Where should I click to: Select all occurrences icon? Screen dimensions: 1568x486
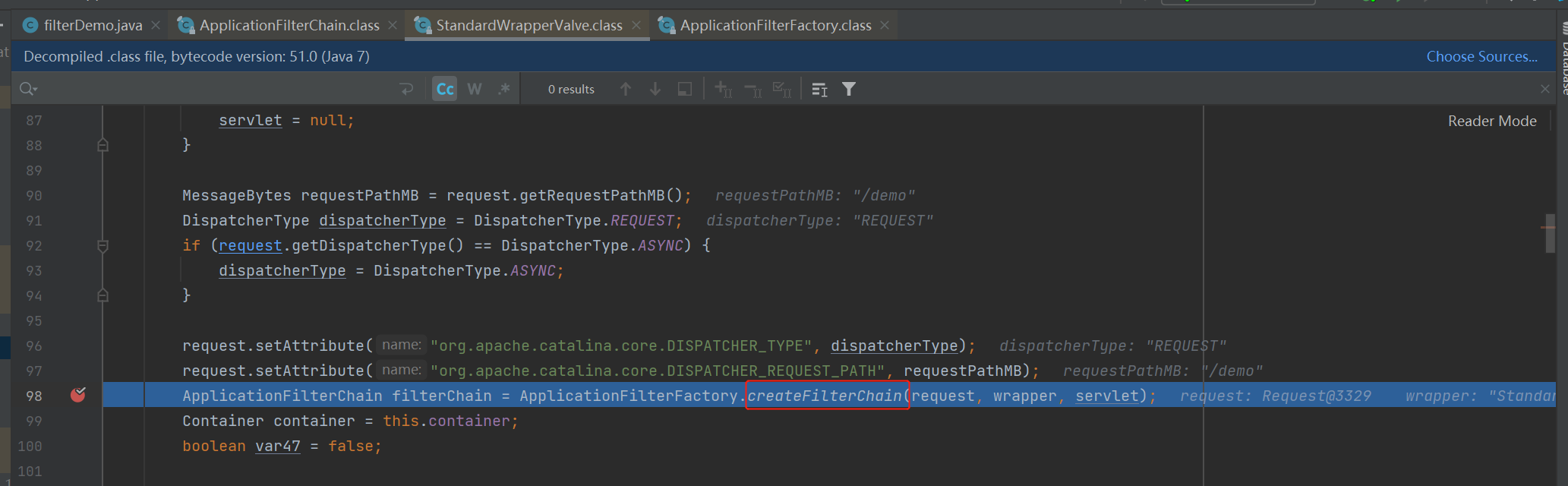[x=782, y=90]
